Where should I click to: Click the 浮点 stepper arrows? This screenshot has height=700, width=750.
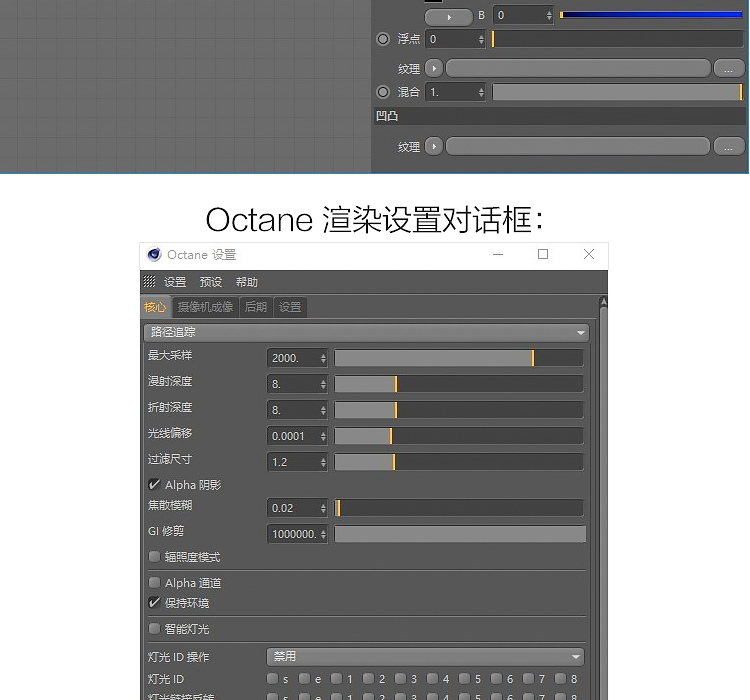pyautogui.click(x=481, y=39)
